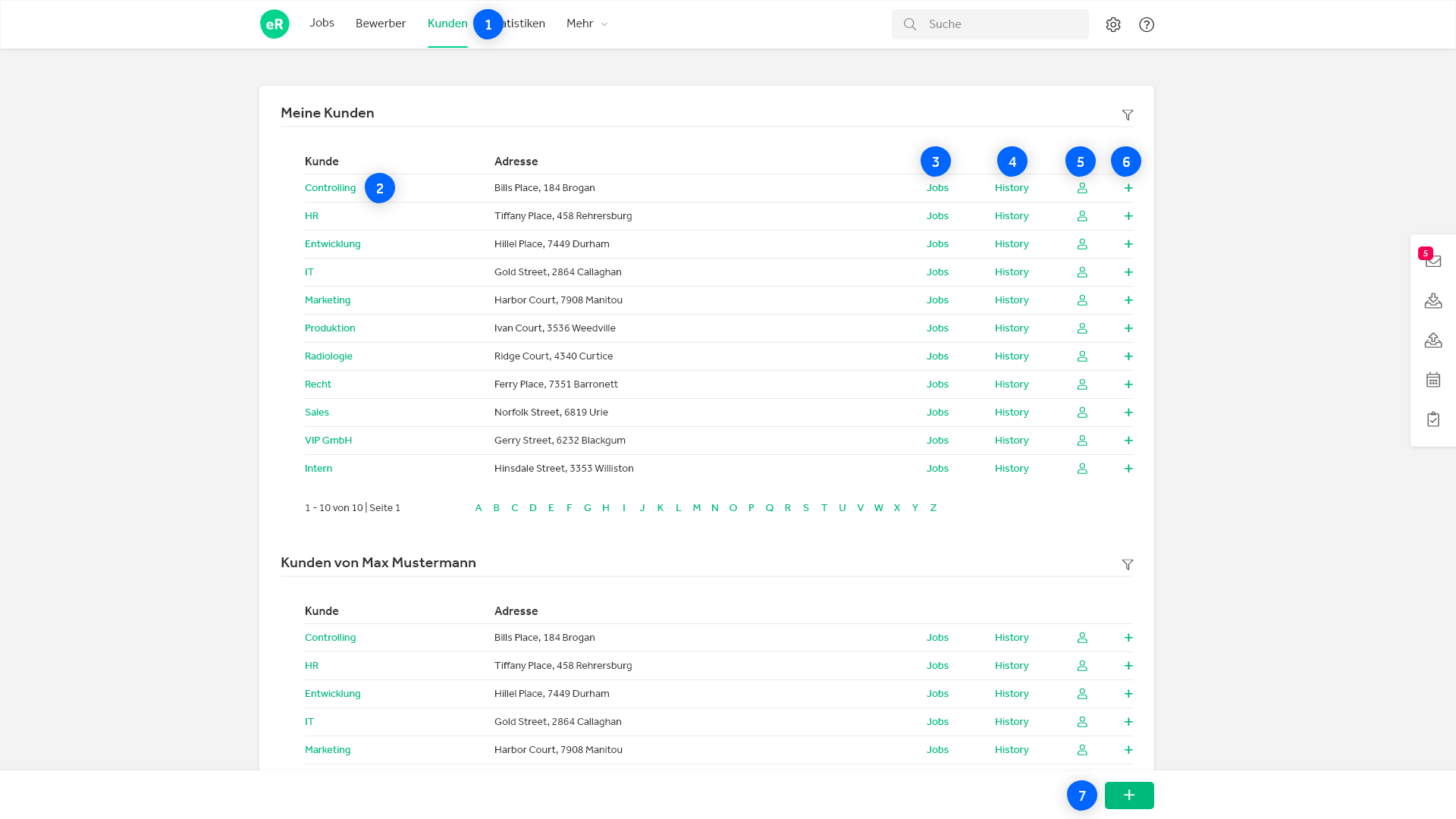Filter customers by letter M
This screenshot has width=1456, height=819.
point(696,508)
